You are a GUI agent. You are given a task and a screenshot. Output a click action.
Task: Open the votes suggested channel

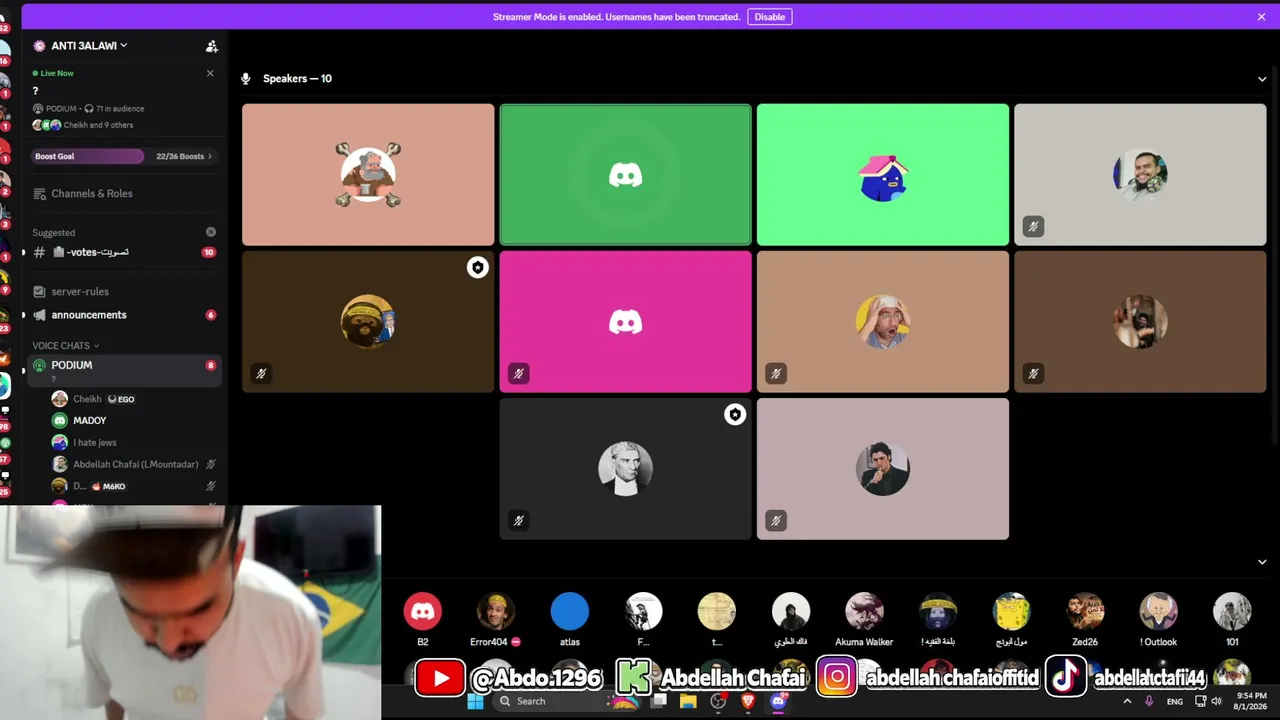pos(124,252)
